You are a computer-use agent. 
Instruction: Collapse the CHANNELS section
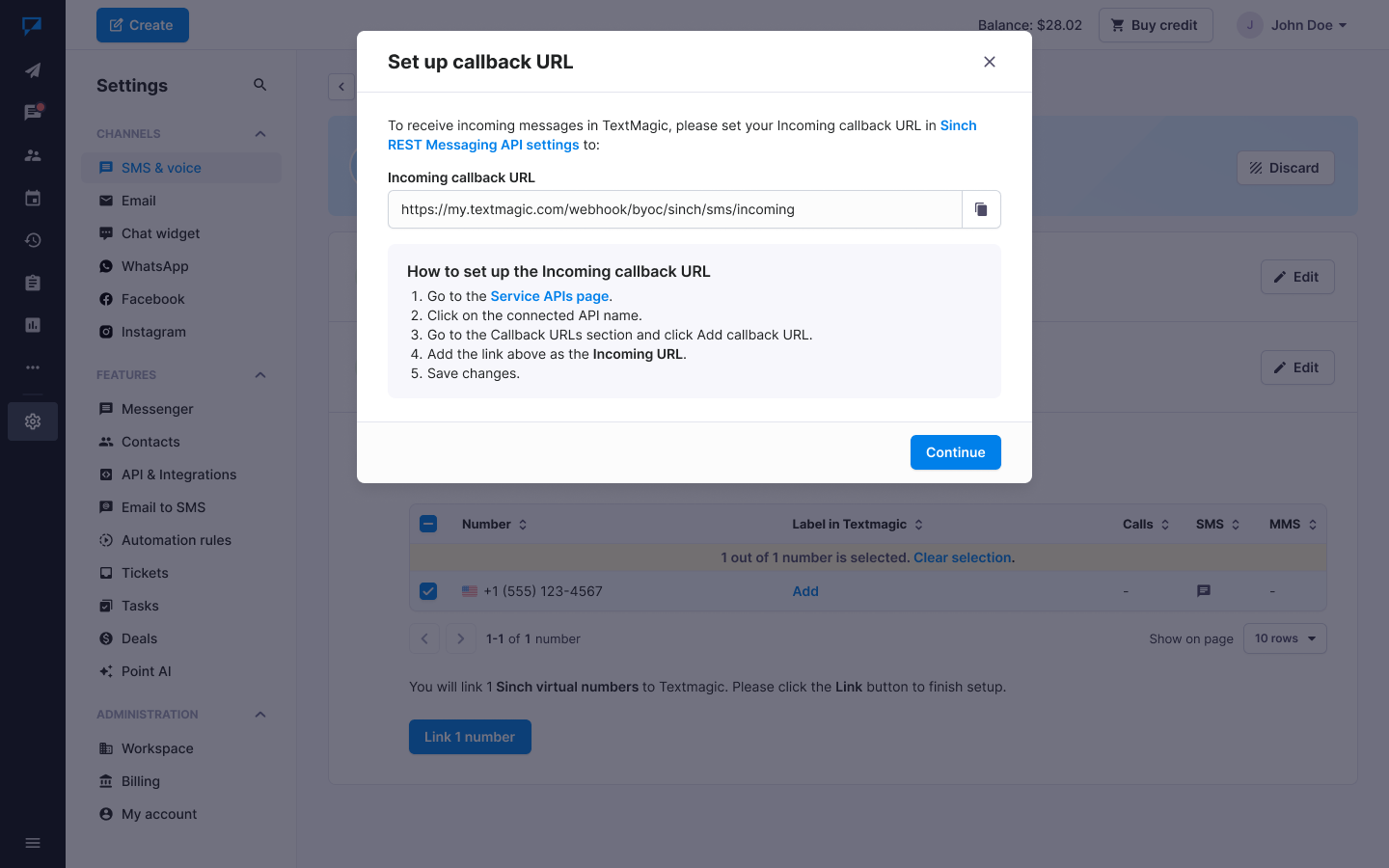pyautogui.click(x=259, y=133)
